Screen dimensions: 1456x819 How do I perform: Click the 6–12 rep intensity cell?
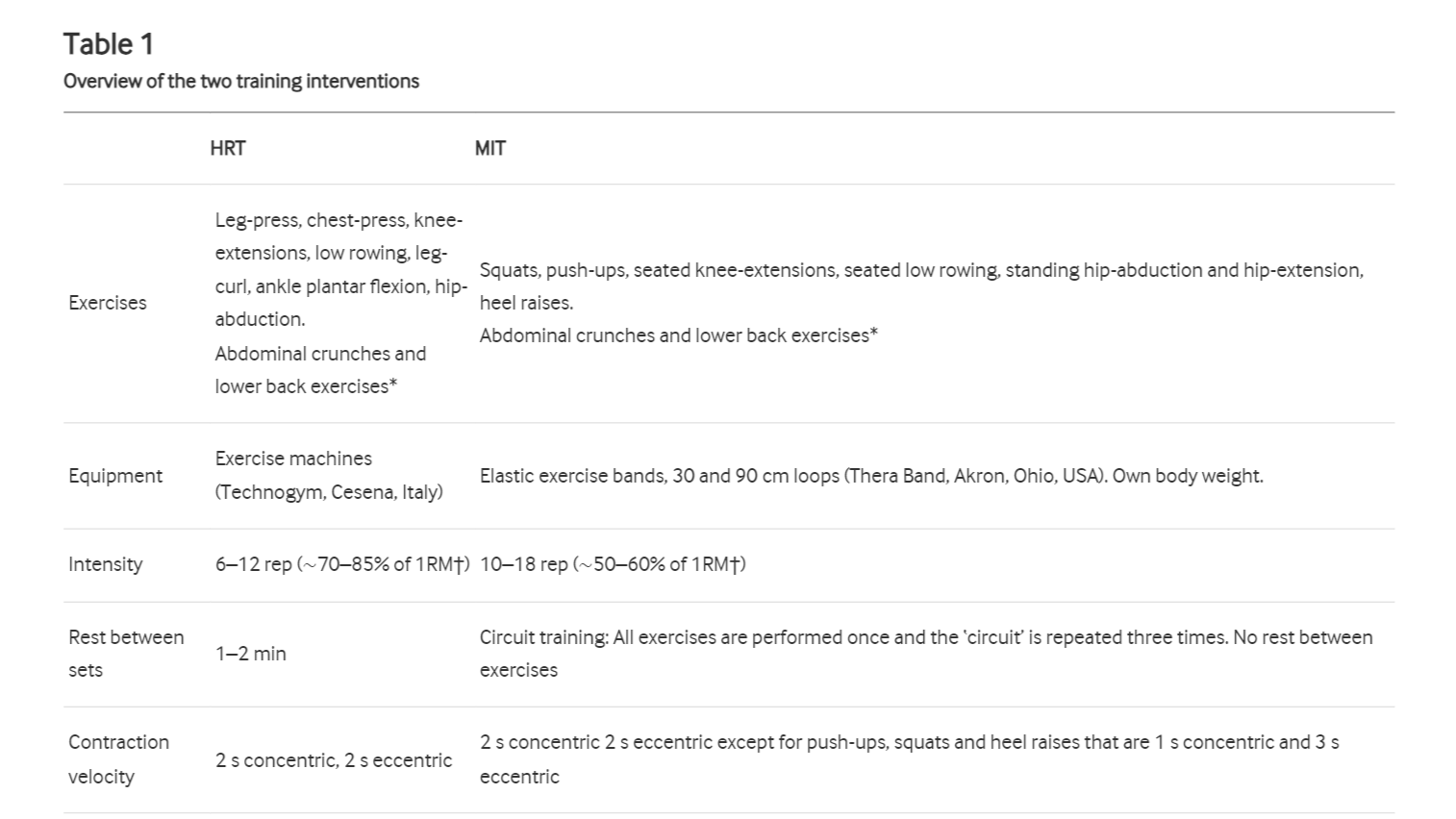pyautogui.click(x=342, y=564)
